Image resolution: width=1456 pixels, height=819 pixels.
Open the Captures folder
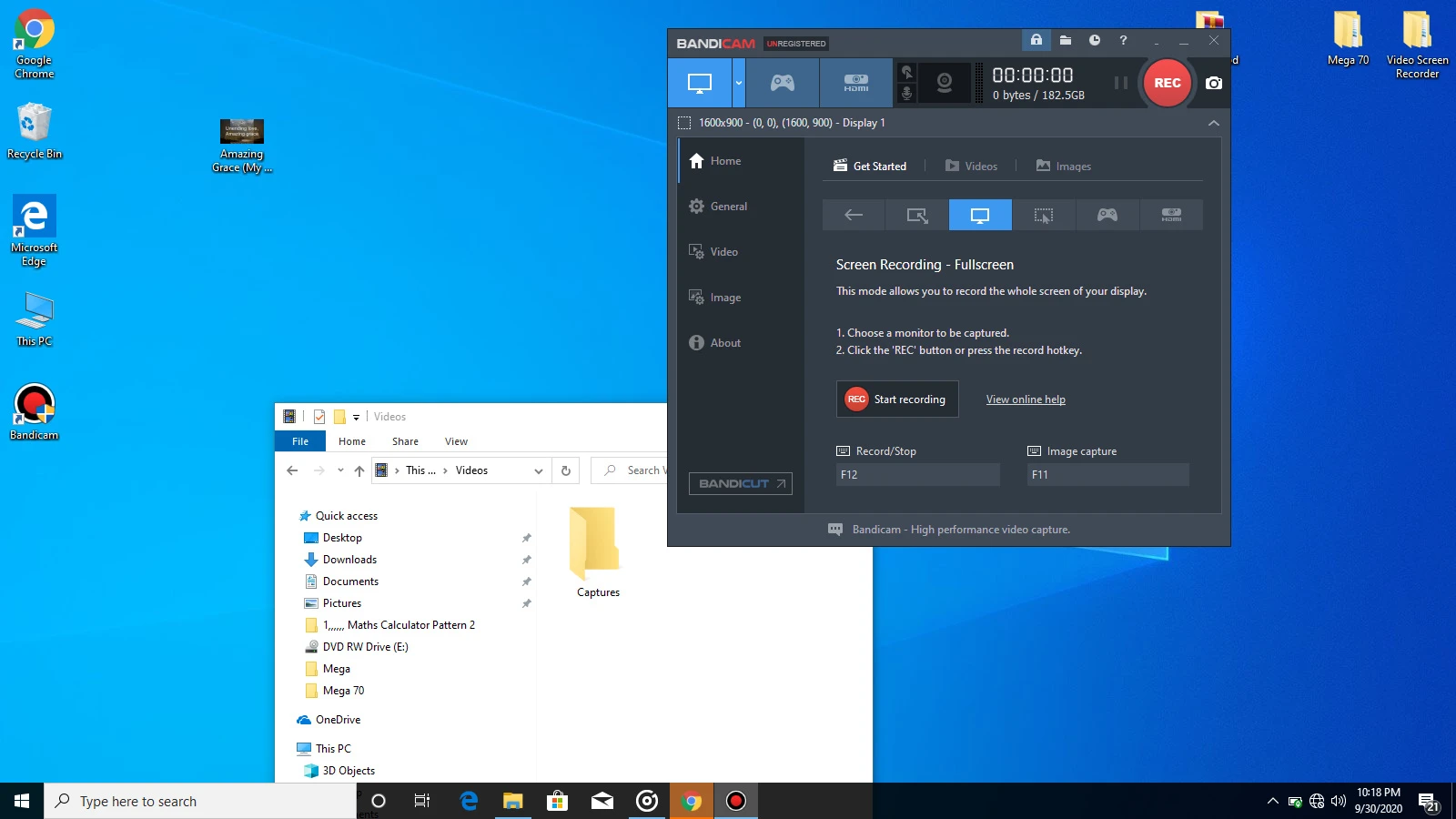597,552
